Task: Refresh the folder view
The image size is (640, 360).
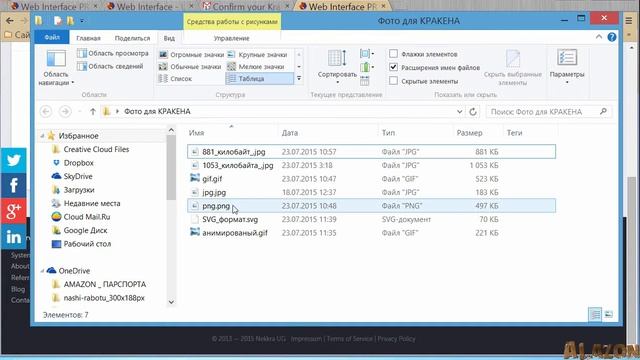Action: [473, 111]
